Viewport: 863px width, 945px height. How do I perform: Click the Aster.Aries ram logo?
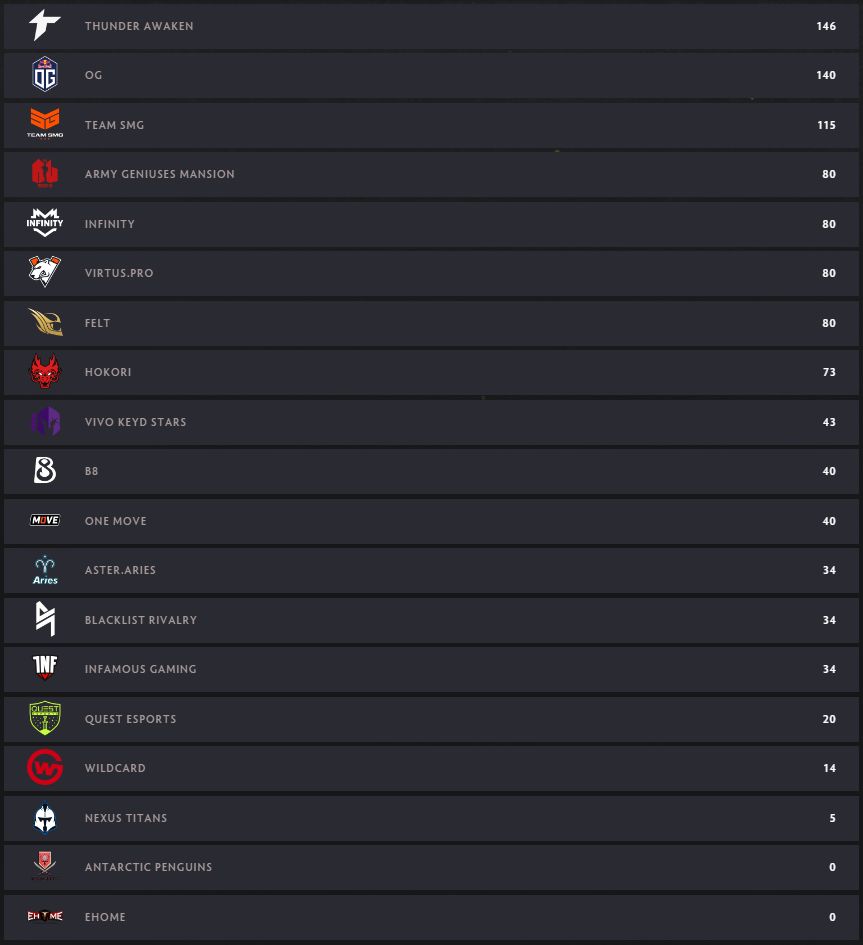click(x=44, y=570)
